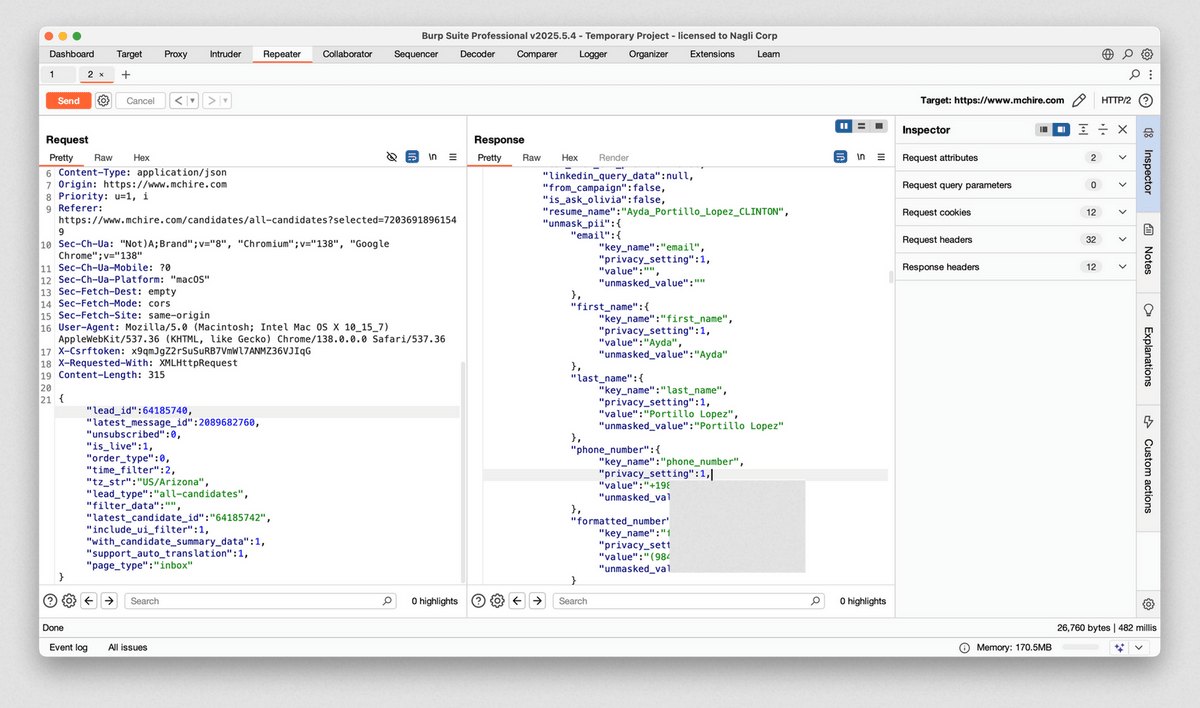Open the Extensions tab
Image resolution: width=1200 pixels, height=708 pixels.
pyautogui.click(x=712, y=54)
